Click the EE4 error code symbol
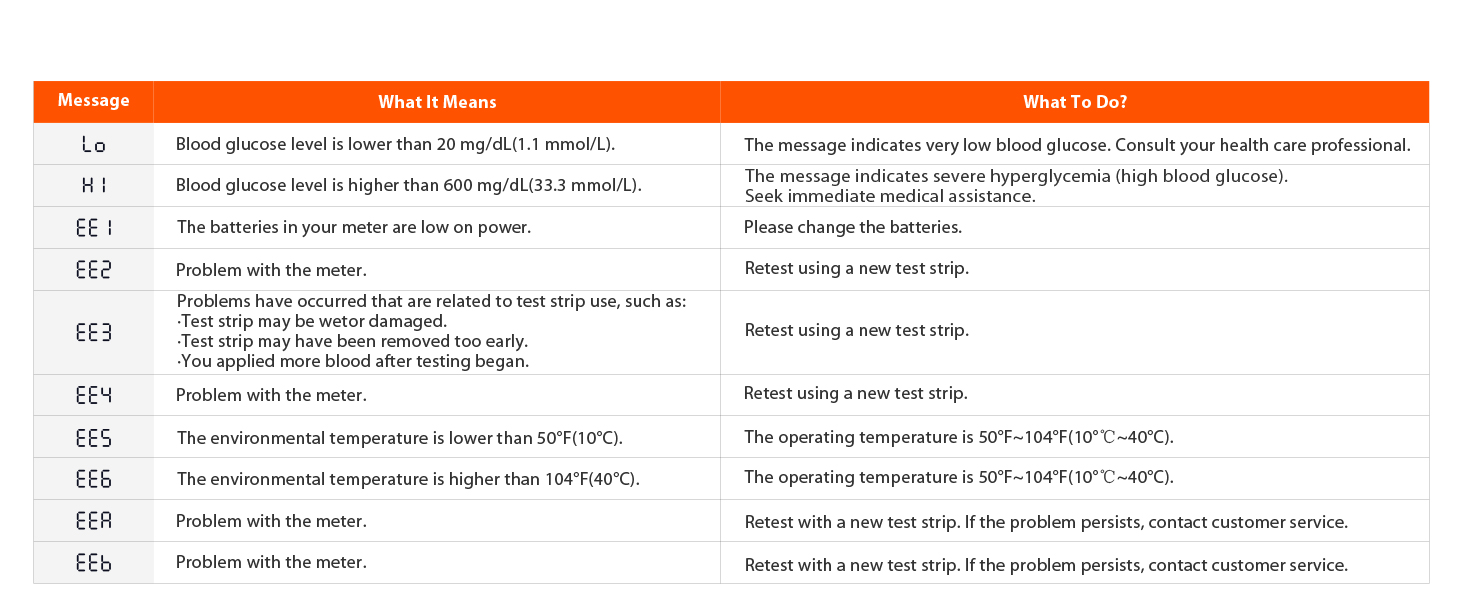 (x=93, y=395)
